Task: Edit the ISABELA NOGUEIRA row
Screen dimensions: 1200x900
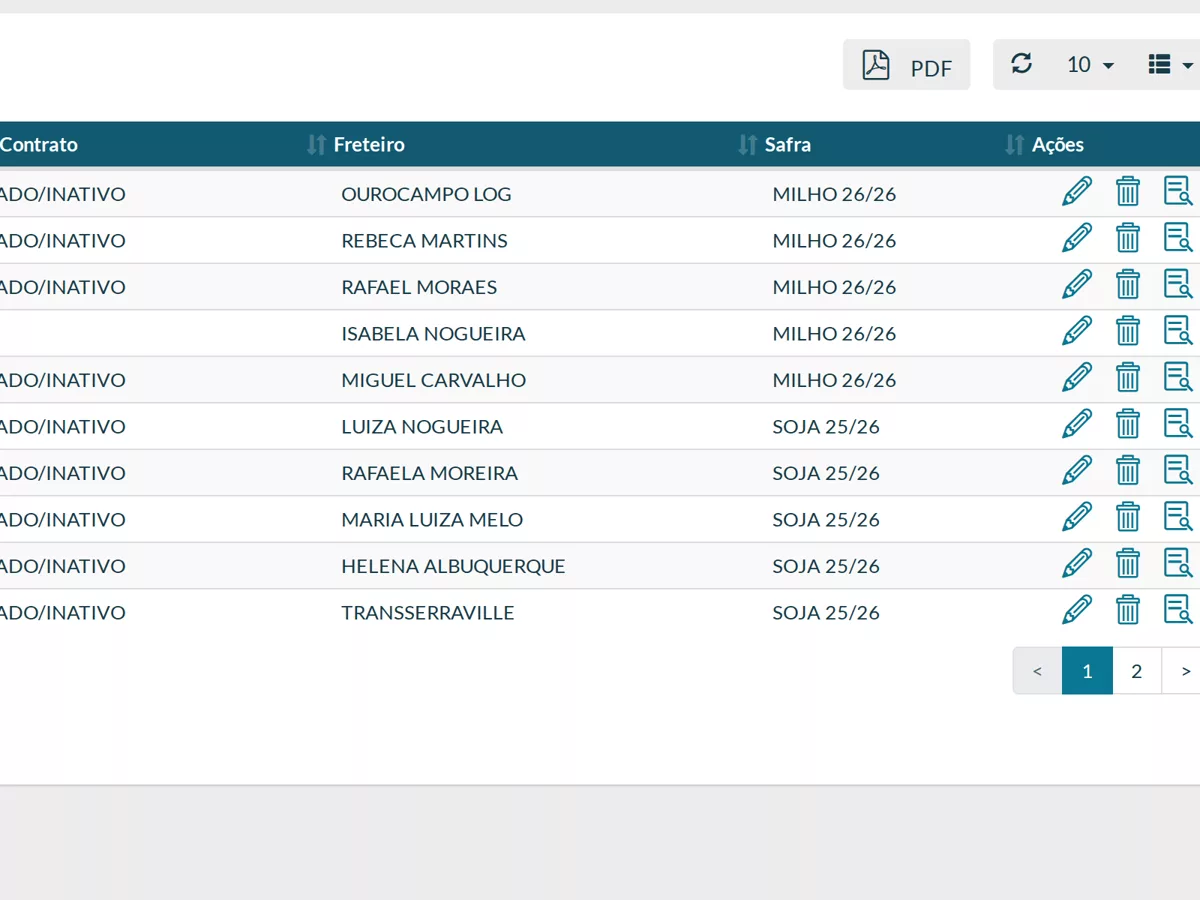Action: (1077, 331)
